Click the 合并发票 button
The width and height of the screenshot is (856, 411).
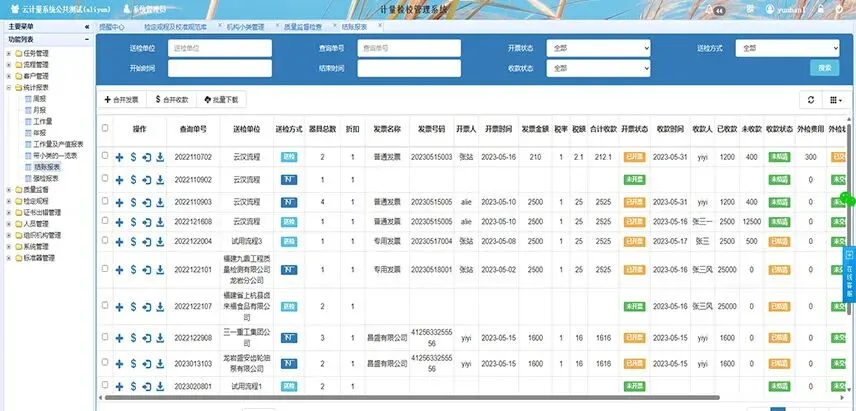tap(121, 99)
